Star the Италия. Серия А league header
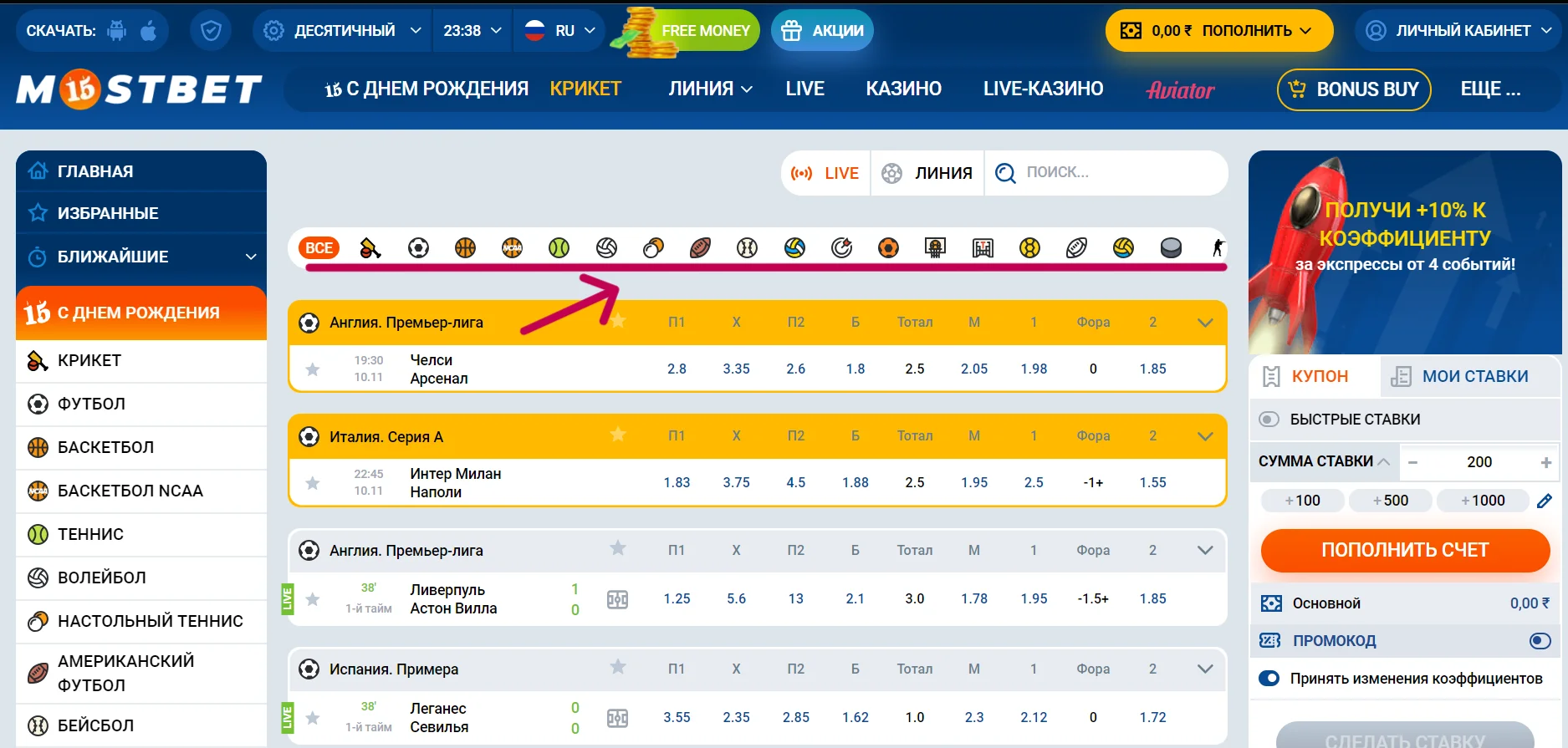Image resolution: width=1568 pixels, height=748 pixels. click(x=617, y=435)
